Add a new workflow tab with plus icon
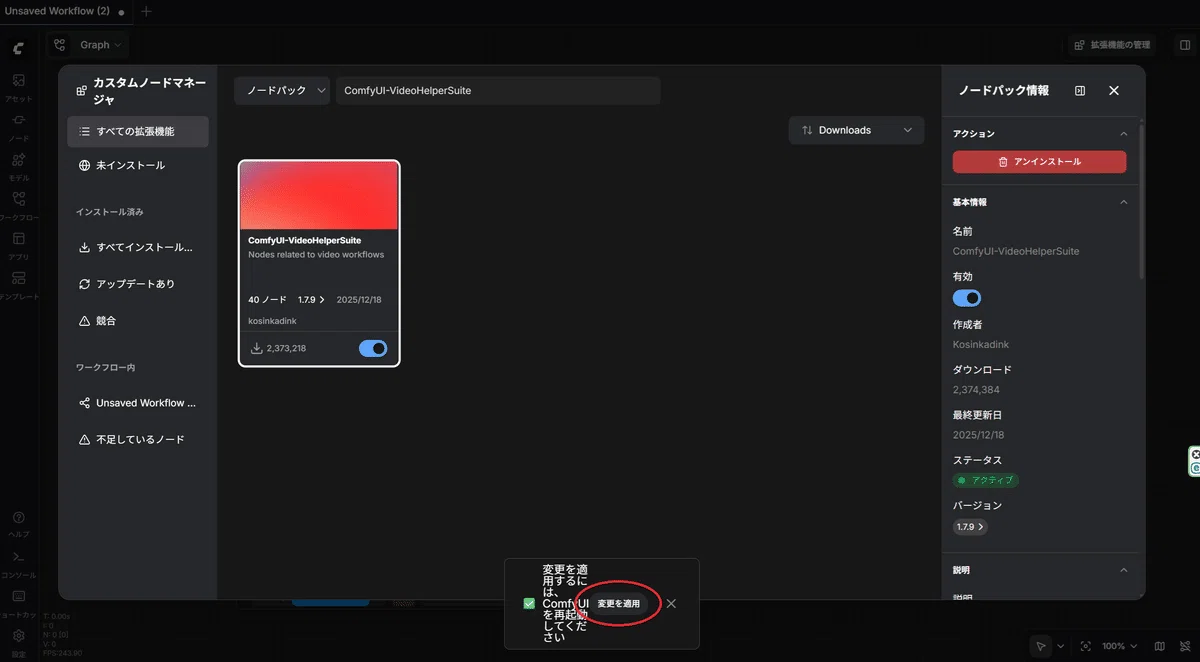This screenshot has height=662, width=1200. pos(146,11)
